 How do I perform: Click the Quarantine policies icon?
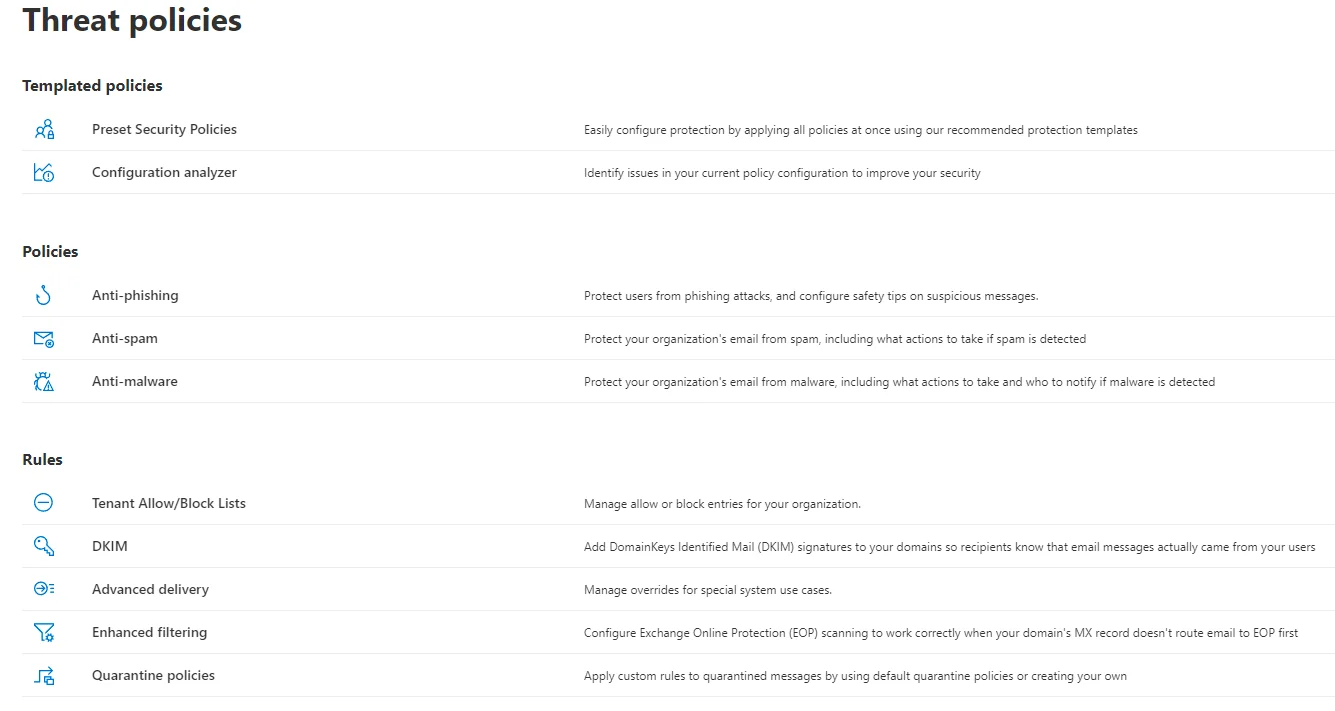(x=44, y=676)
